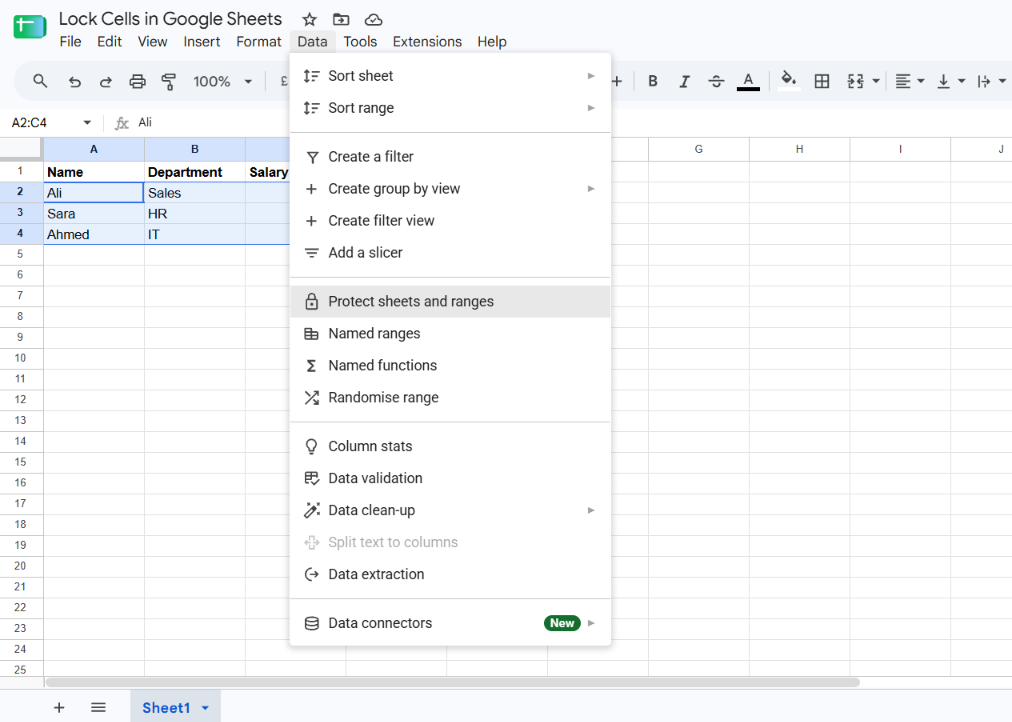Open the Google Sheets home icon
The image size is (1012, 722).
(30, 27)
